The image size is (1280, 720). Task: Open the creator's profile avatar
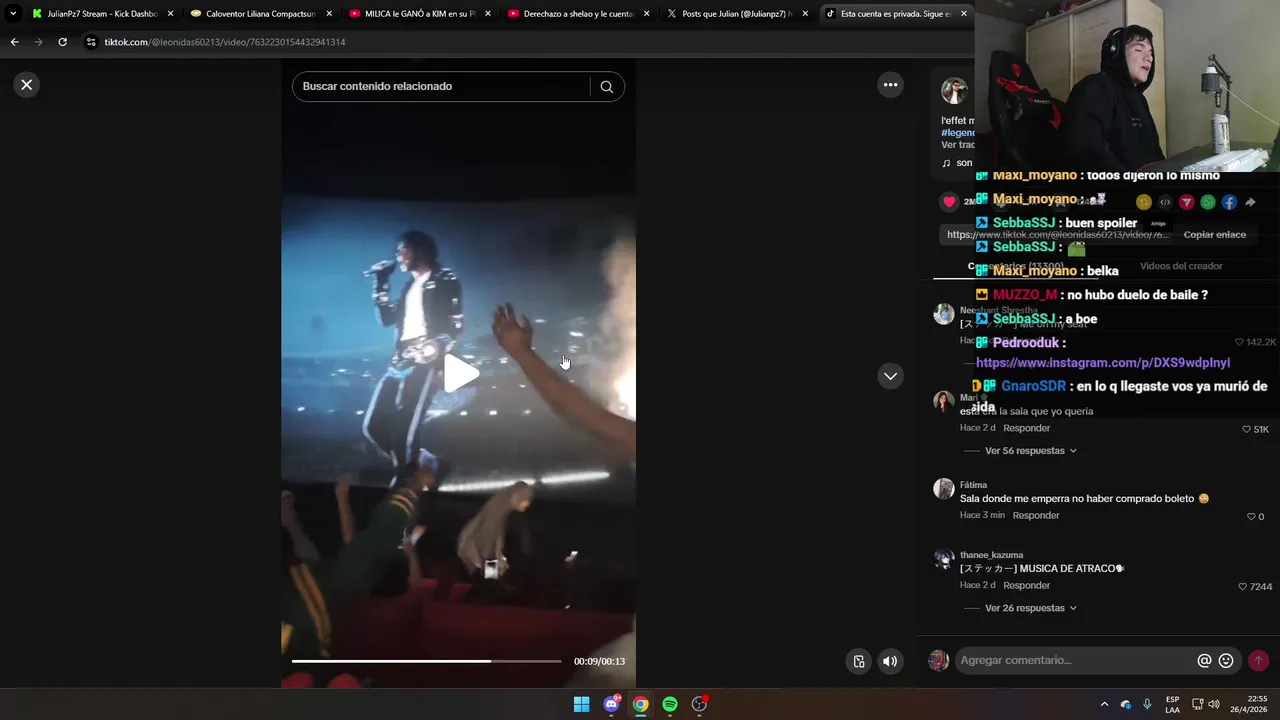954,91
